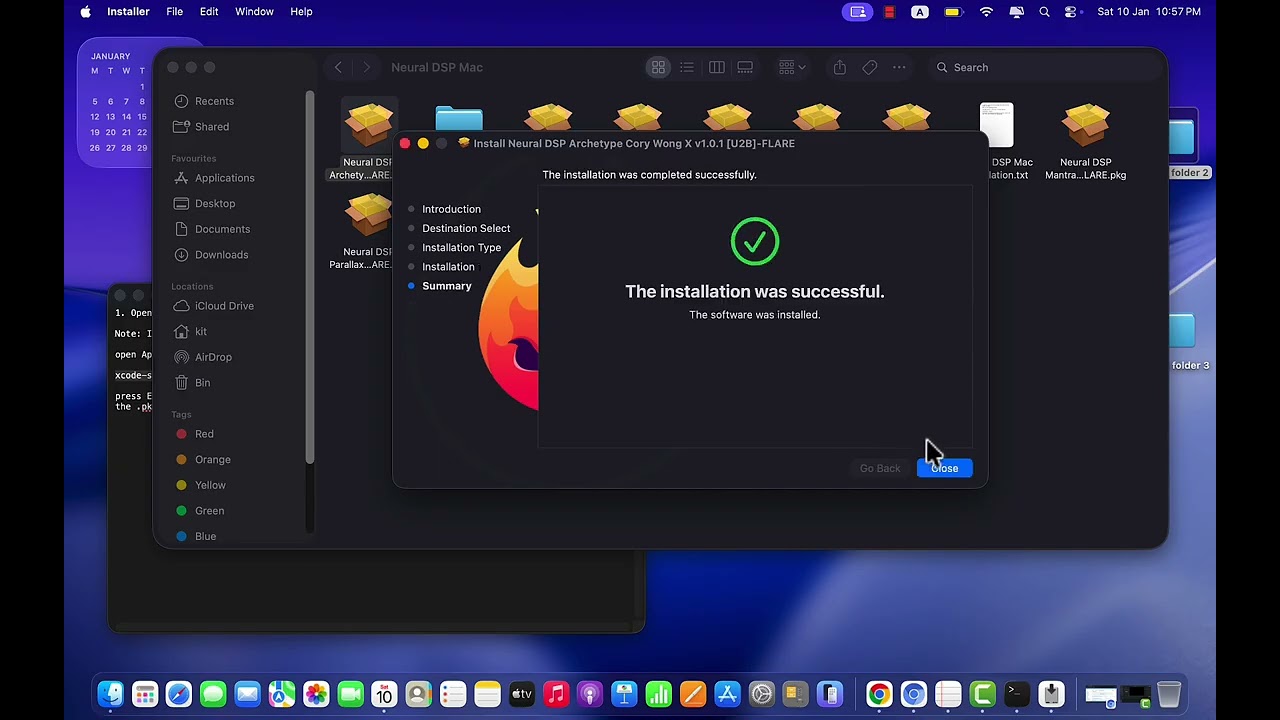The height and width of the screenshot is (720, 1280).
Task: Open Downloads in Finder sidebar
Action: pyautogui.click(x=221, y=255)
